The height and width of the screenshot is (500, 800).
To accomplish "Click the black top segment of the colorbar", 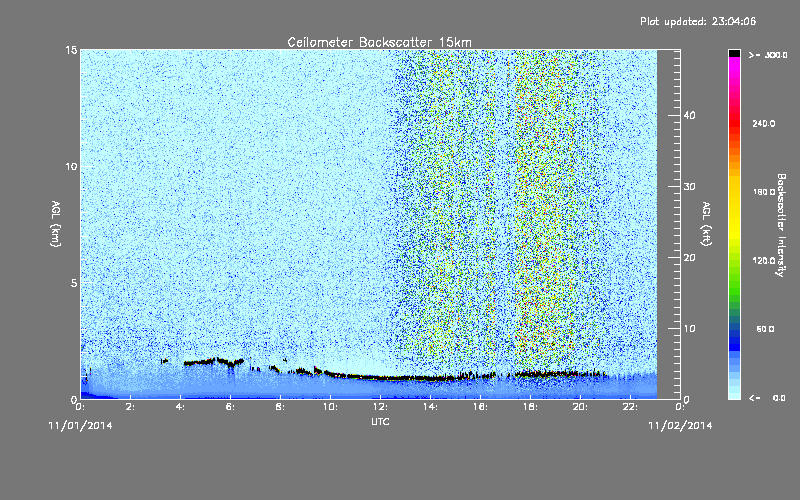I will coord(734,53).
